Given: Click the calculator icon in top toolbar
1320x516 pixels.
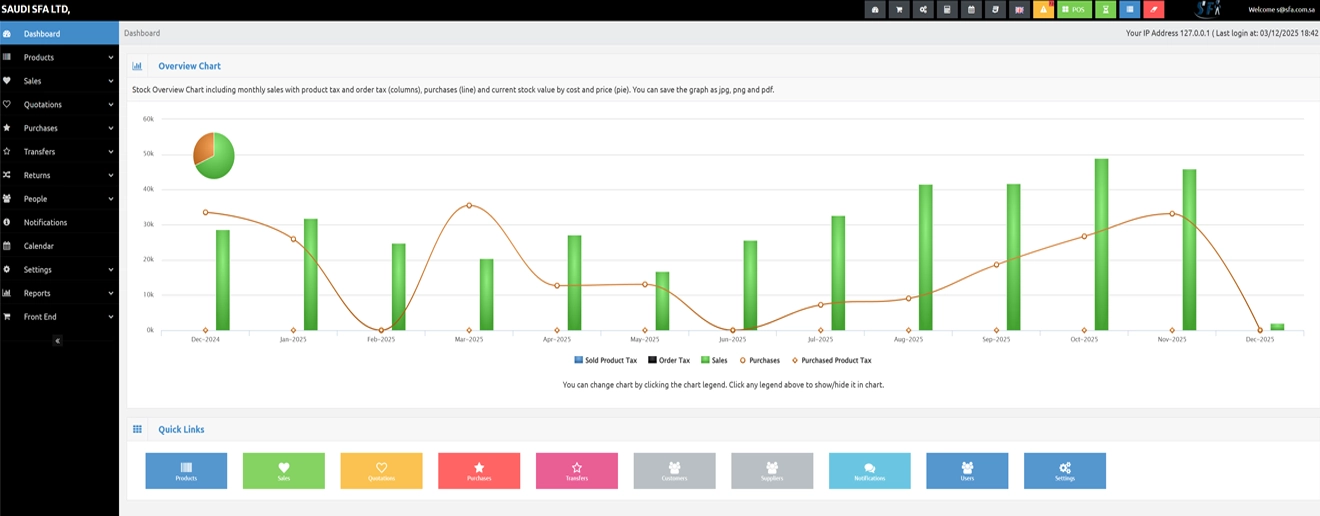Looking at the screenshot, I should 947,10.
